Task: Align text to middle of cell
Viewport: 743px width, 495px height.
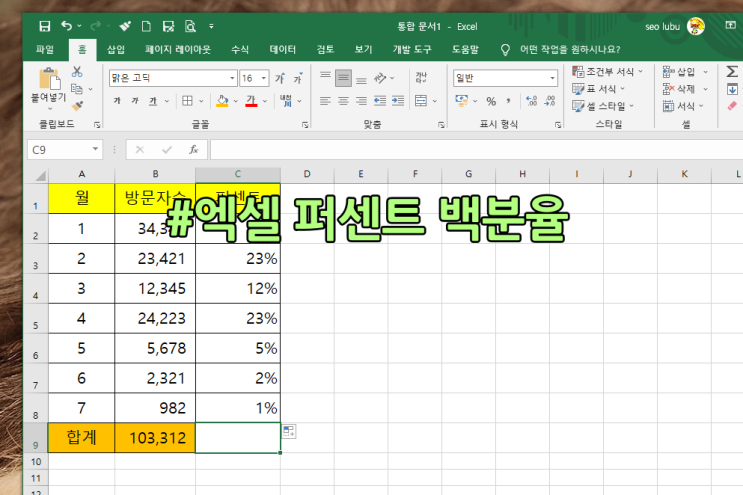Action: pyautogui.click(x=343, y=78)
